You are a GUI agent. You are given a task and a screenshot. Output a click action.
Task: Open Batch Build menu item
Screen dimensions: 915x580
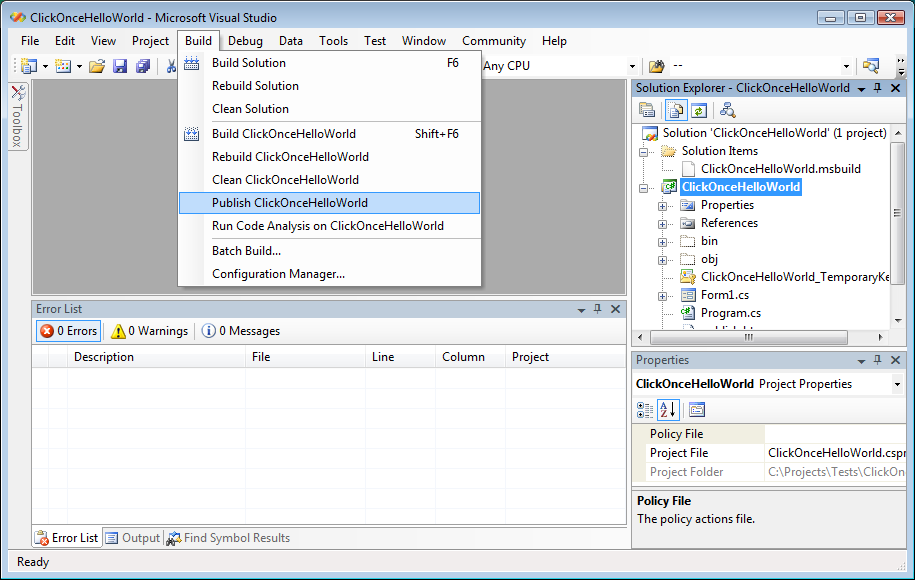(329, 251)
